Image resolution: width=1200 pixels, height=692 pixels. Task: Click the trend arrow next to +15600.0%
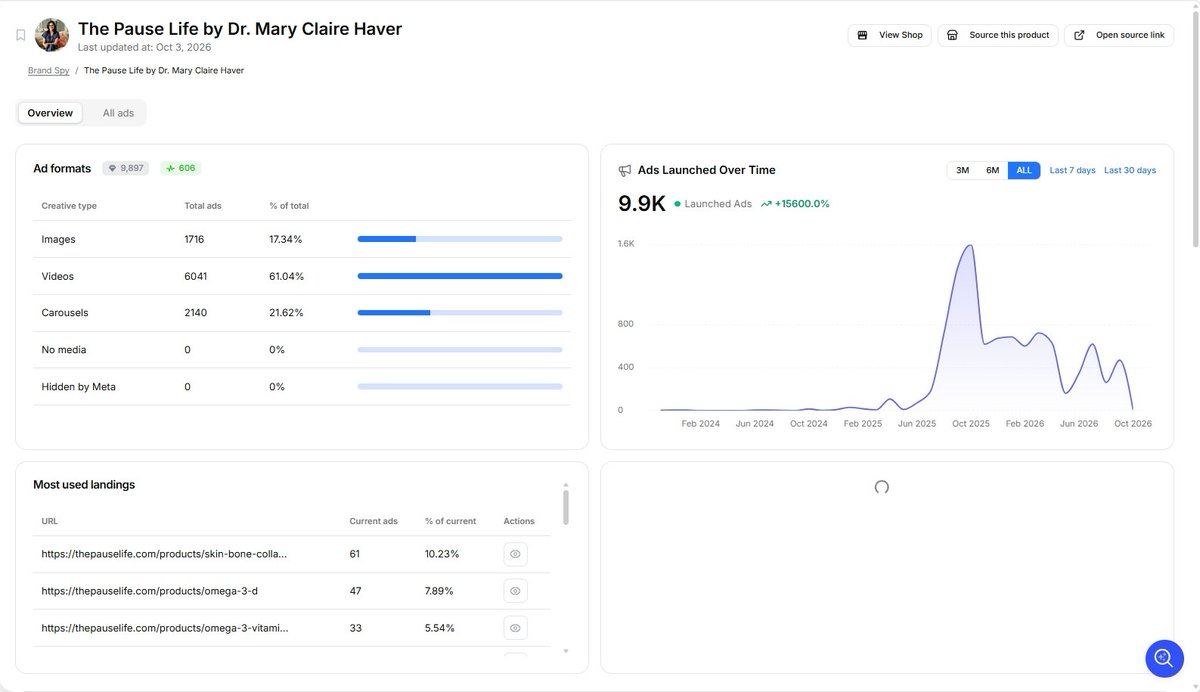(x=766, y=204)
